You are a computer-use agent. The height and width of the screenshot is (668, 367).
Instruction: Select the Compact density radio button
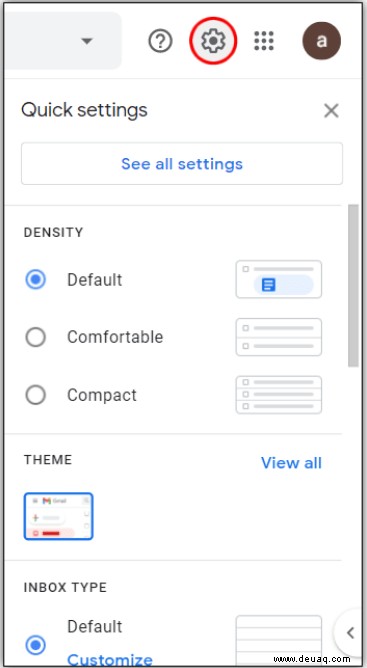point(35,395)
